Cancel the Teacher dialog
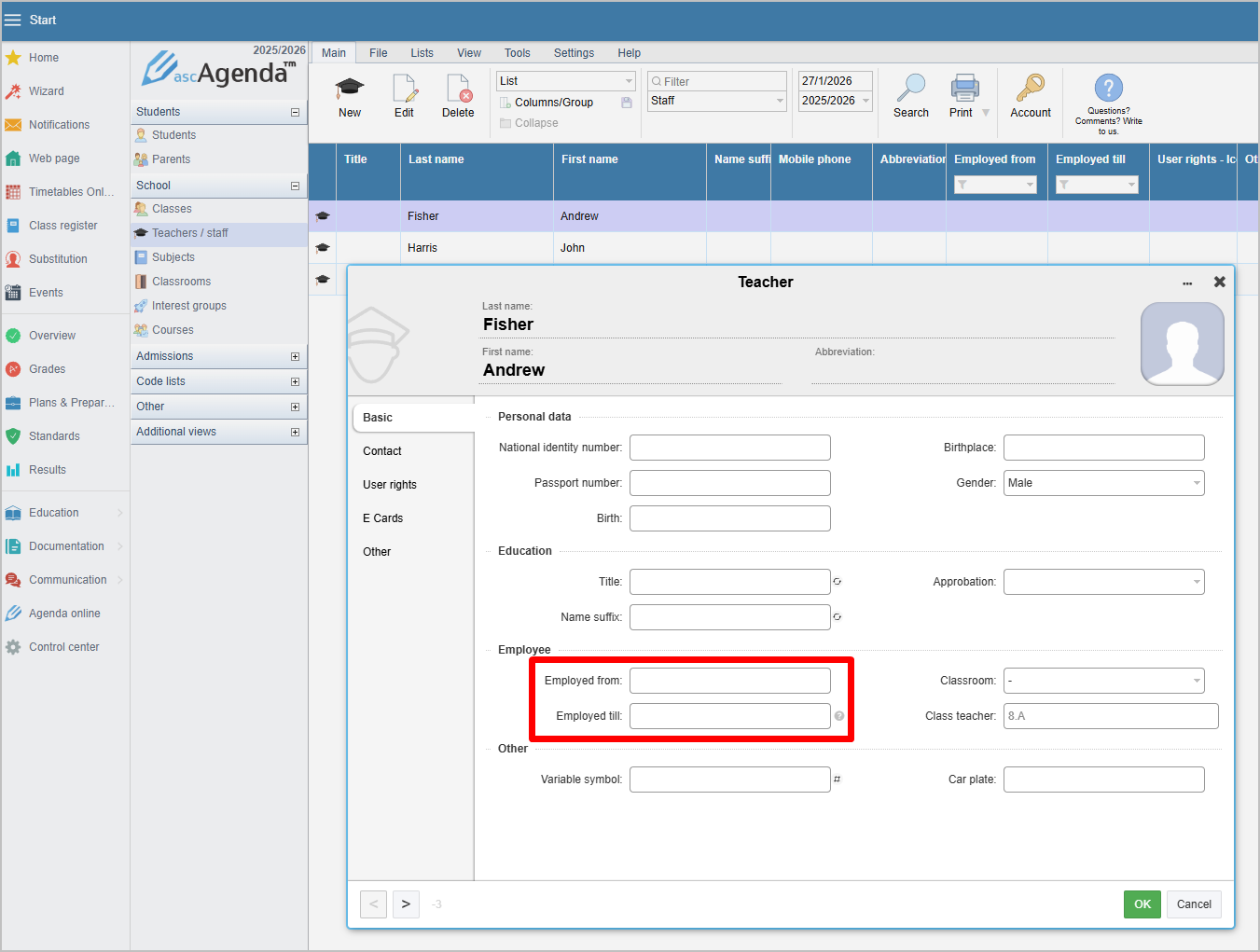Image resolution: width=1260 pixels, height=952 pixels. (1193, 904)
